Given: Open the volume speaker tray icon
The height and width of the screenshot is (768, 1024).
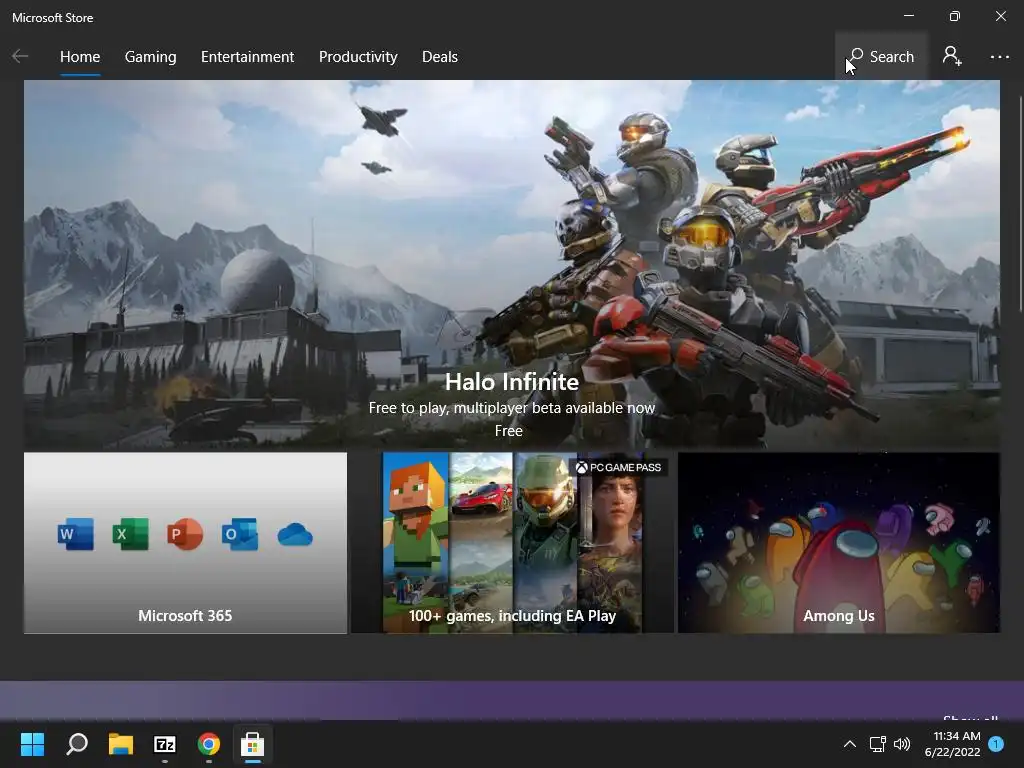Looking at the screenshot, I should 902,744.
